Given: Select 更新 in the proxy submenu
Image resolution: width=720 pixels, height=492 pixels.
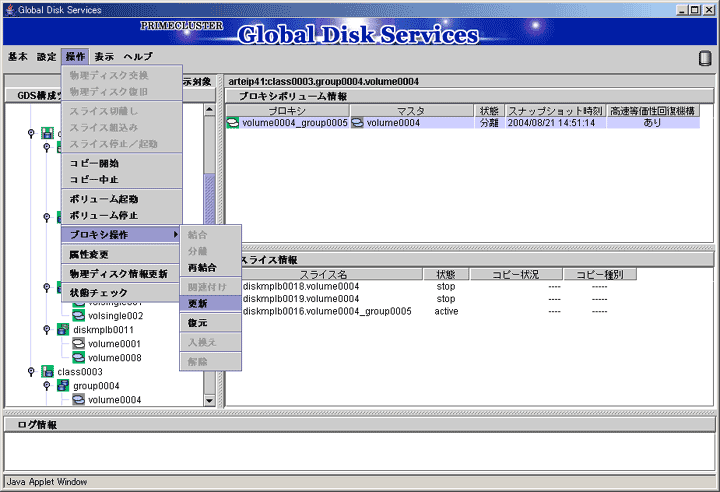Looking at the screenshot, I should pos(210,304).
